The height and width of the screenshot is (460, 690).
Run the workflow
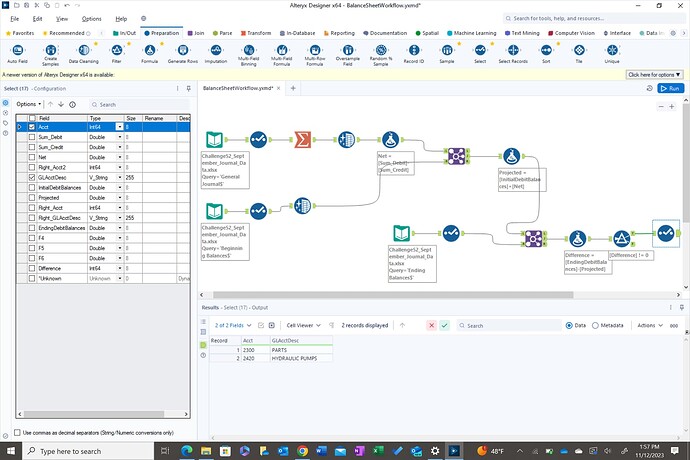coord(670,88)
